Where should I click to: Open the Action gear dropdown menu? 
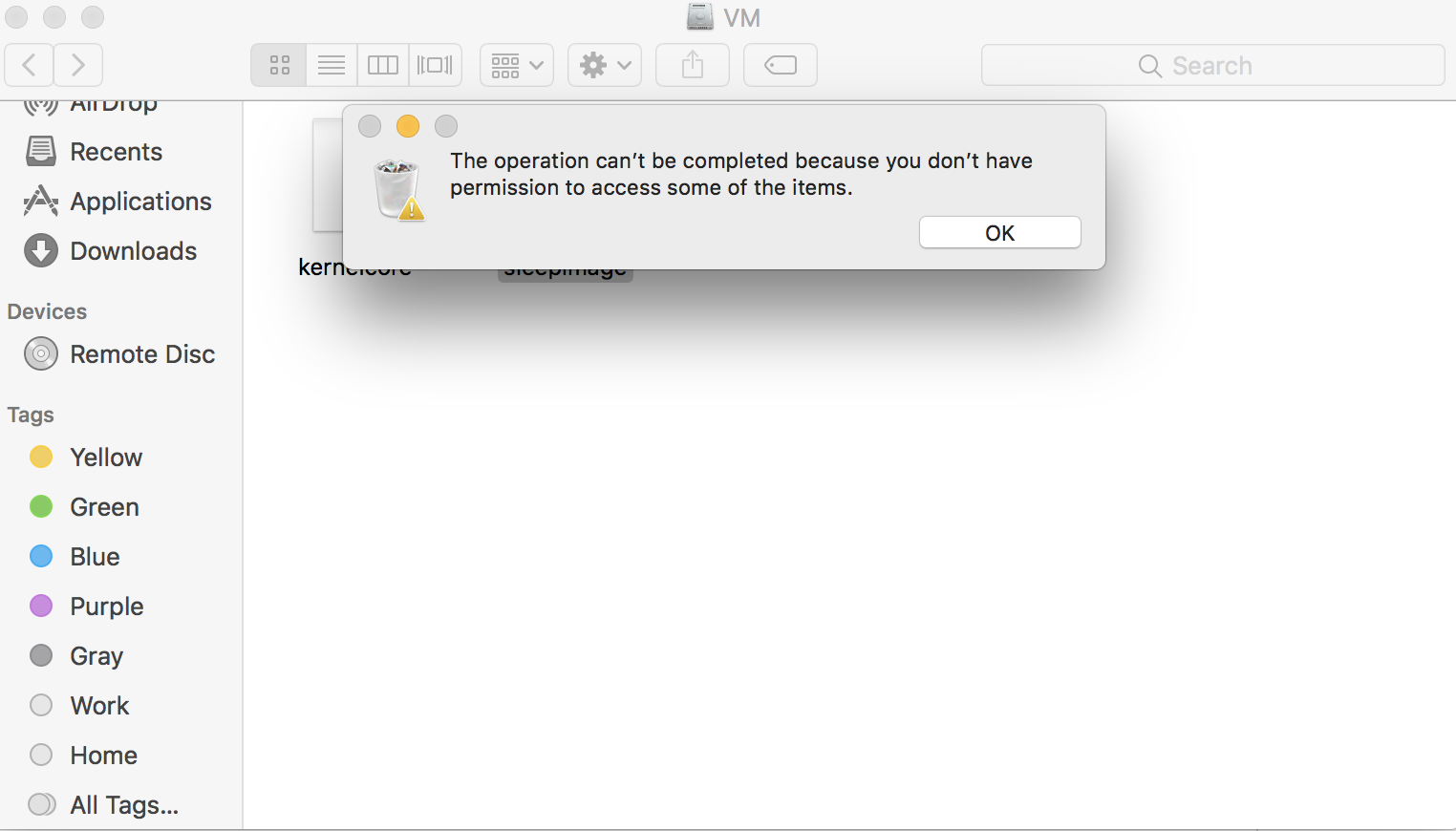coord(604,65)
